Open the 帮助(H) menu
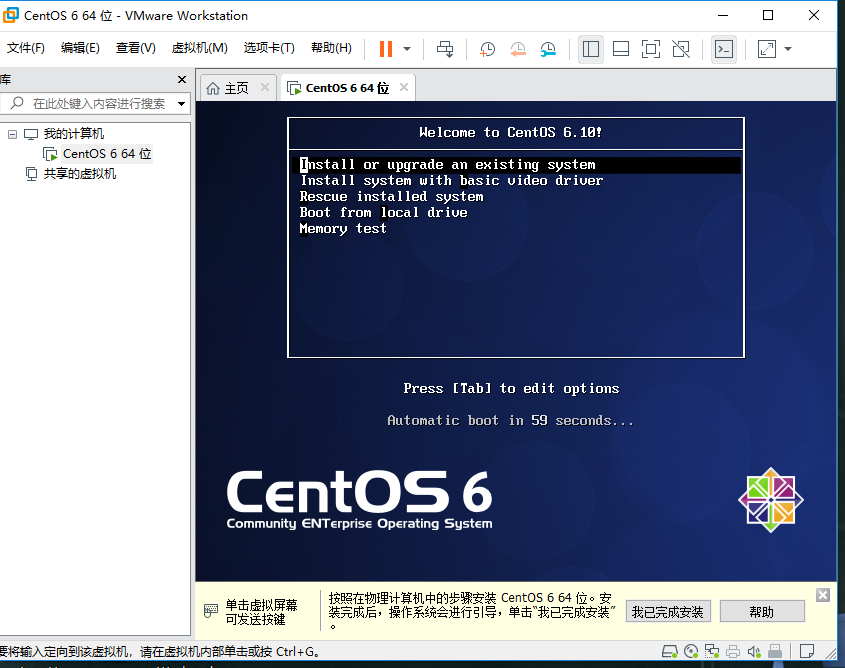 [x=331, y=48]
